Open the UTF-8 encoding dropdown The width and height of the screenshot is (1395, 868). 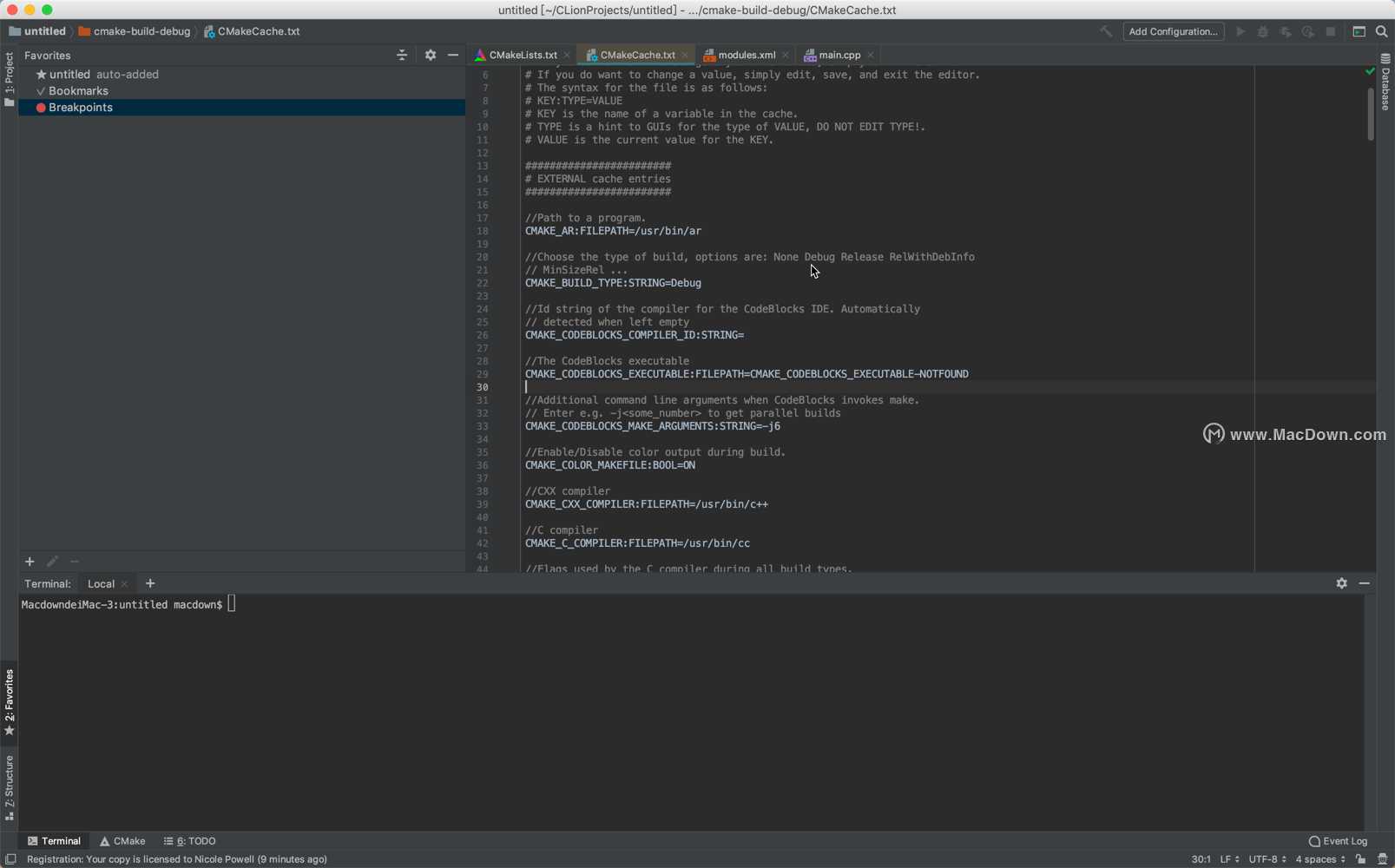pyautogui.click(x=1267, y=859)
